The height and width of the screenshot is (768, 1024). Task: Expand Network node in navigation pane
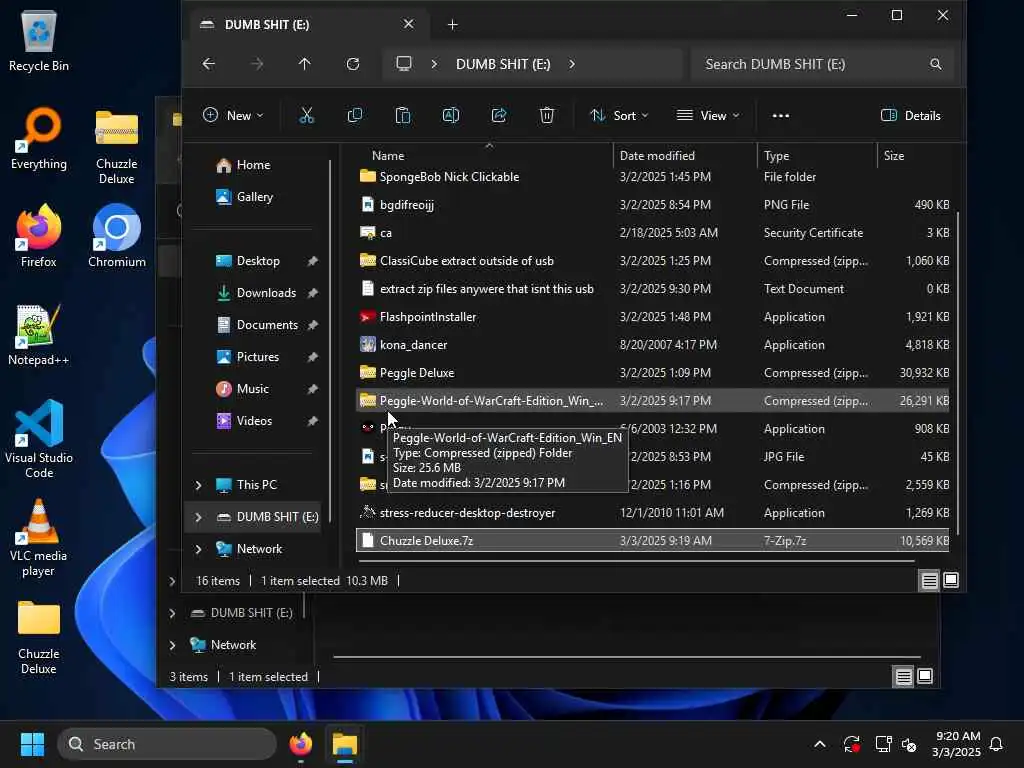199,549
